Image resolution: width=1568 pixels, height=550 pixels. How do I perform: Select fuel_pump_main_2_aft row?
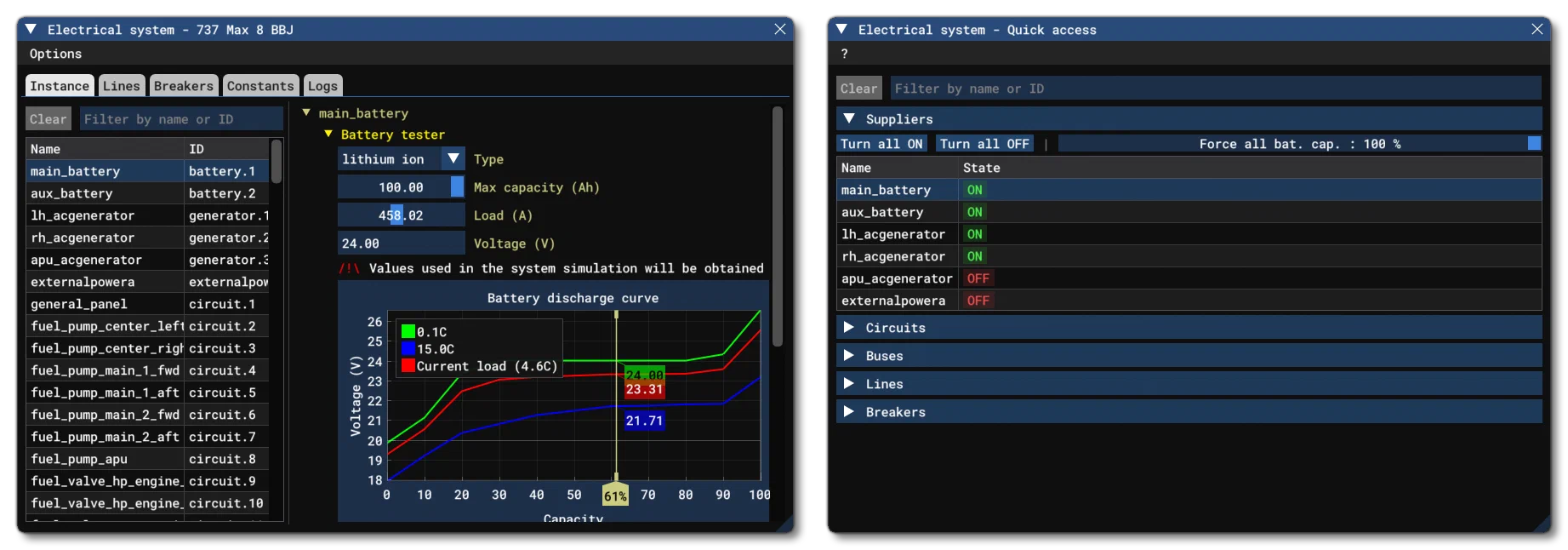pos(148,437)
